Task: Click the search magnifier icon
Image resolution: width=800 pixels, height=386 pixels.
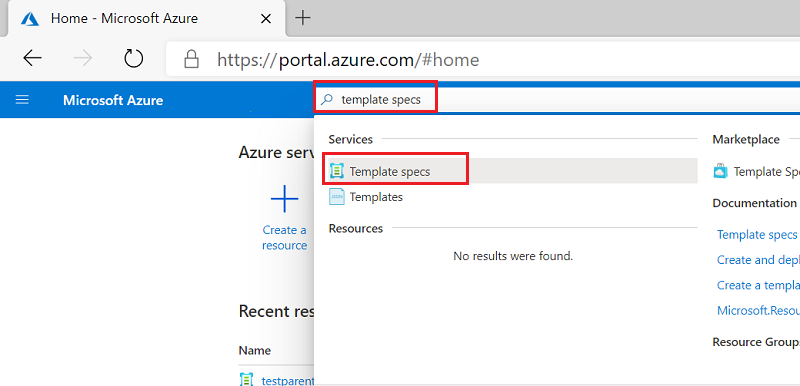Action: point(327,99)
